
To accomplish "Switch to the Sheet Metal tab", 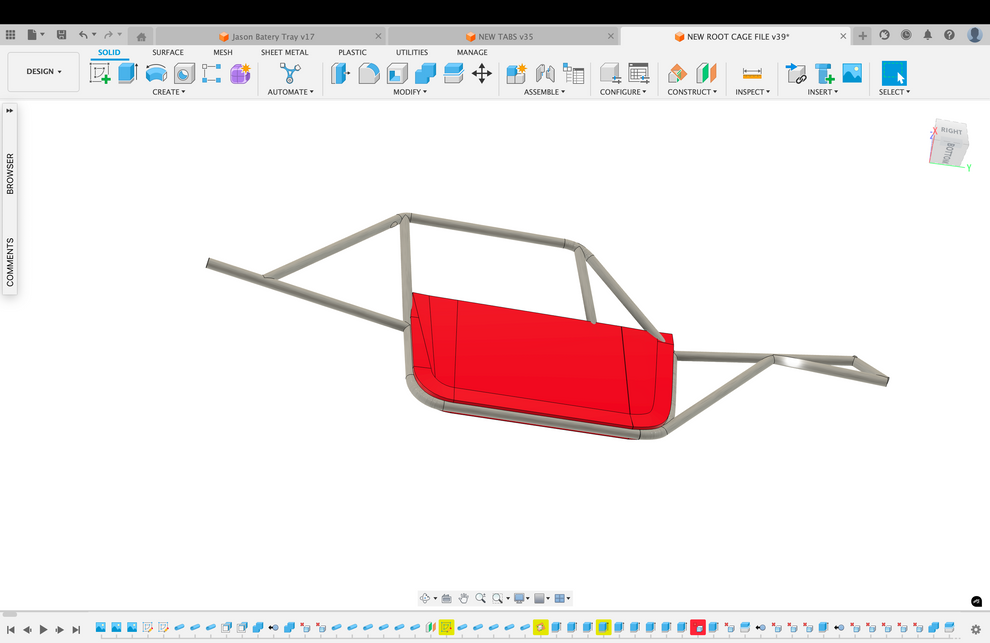I will click(x=284, y=52).
